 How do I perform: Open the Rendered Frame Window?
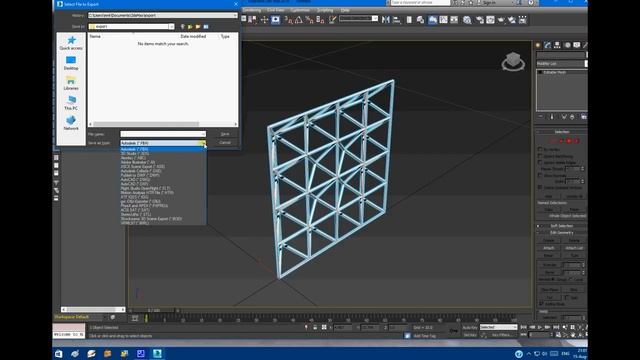(490, 20)
